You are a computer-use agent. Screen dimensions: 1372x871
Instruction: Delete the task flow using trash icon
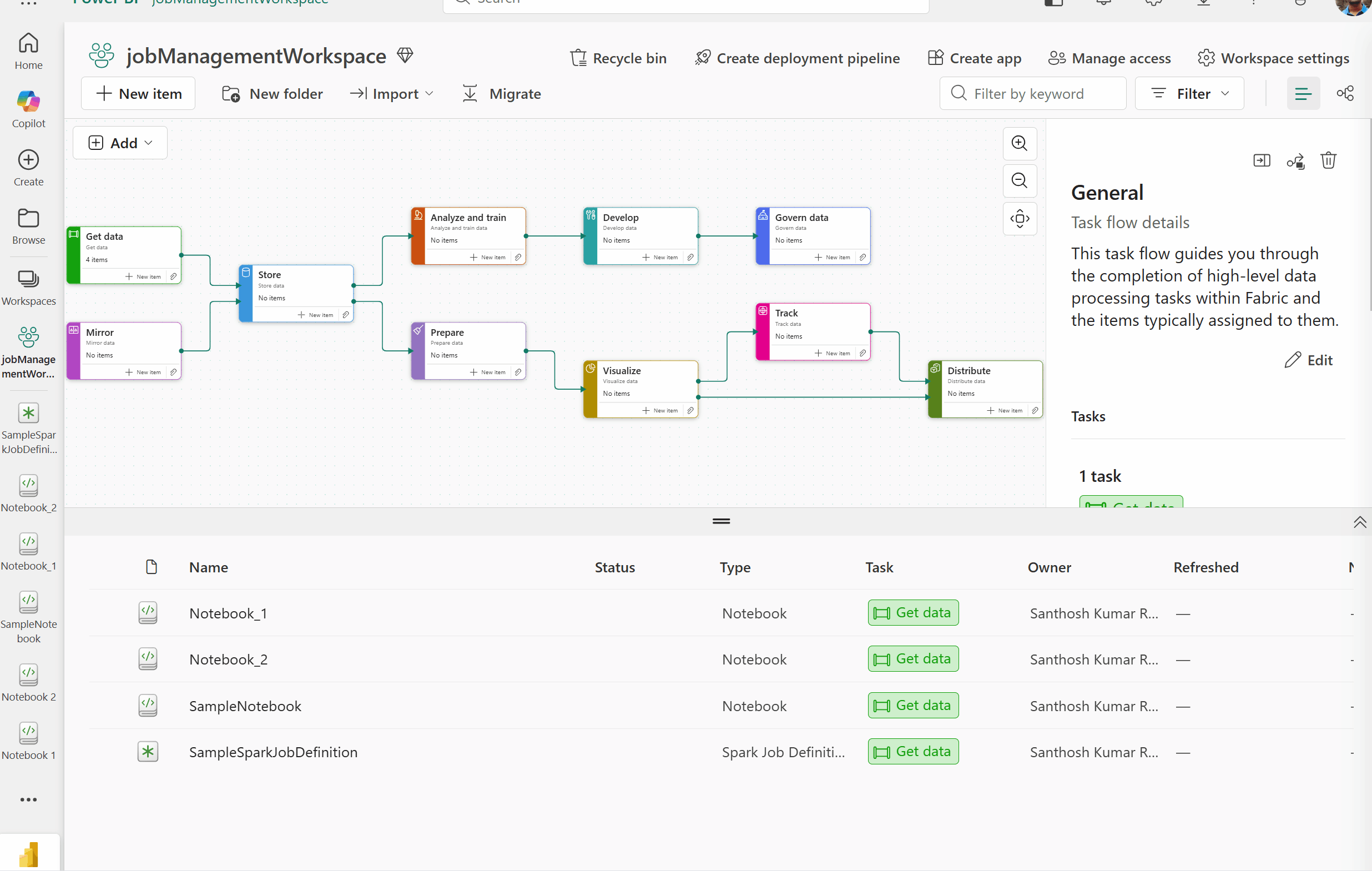[x=1328, y=160]
